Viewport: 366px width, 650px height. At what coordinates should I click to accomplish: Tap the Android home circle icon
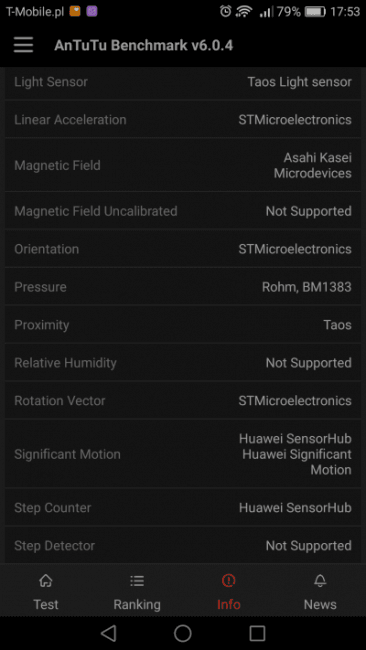point(183,633)
